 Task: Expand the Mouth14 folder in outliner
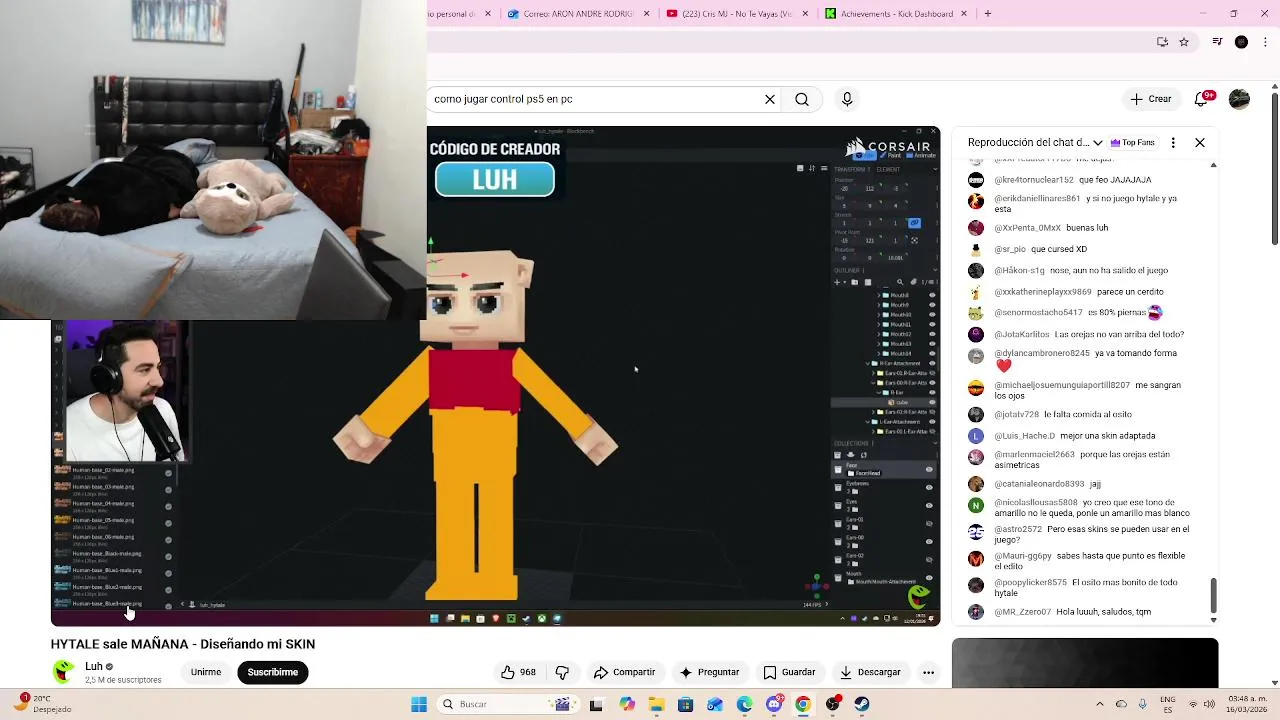[x=879, y=353]
